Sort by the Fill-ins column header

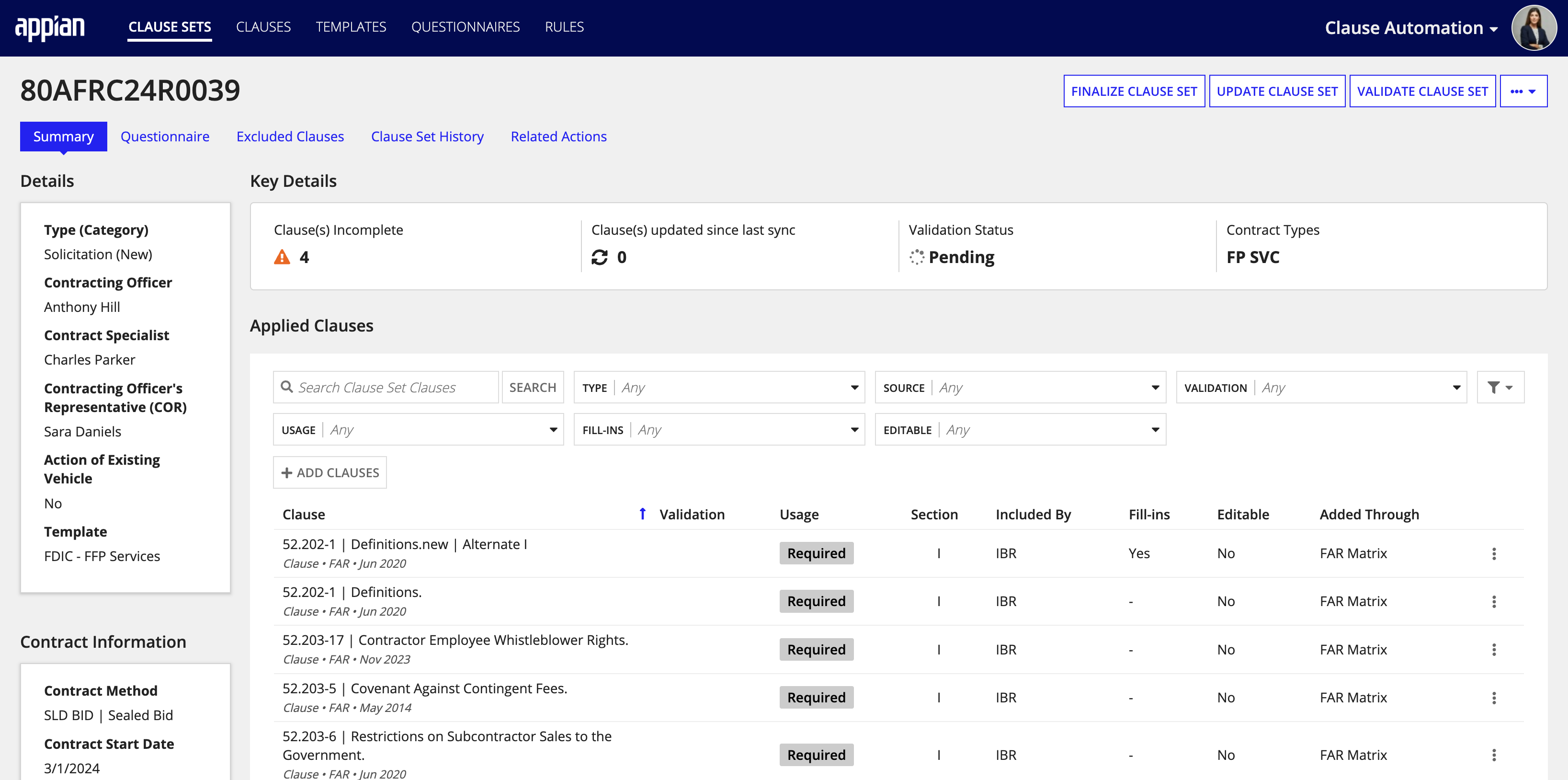click(1149, 515)
